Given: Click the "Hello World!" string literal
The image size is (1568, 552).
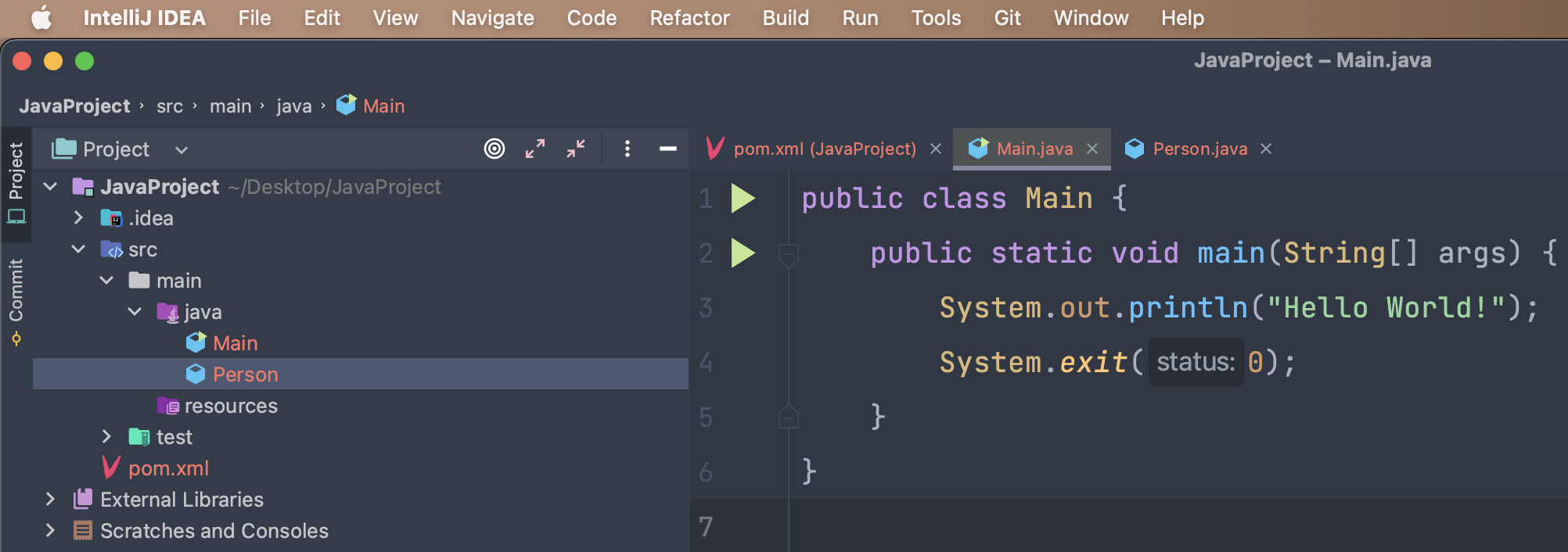Looking at the screenshot, I should point(1386,307).
